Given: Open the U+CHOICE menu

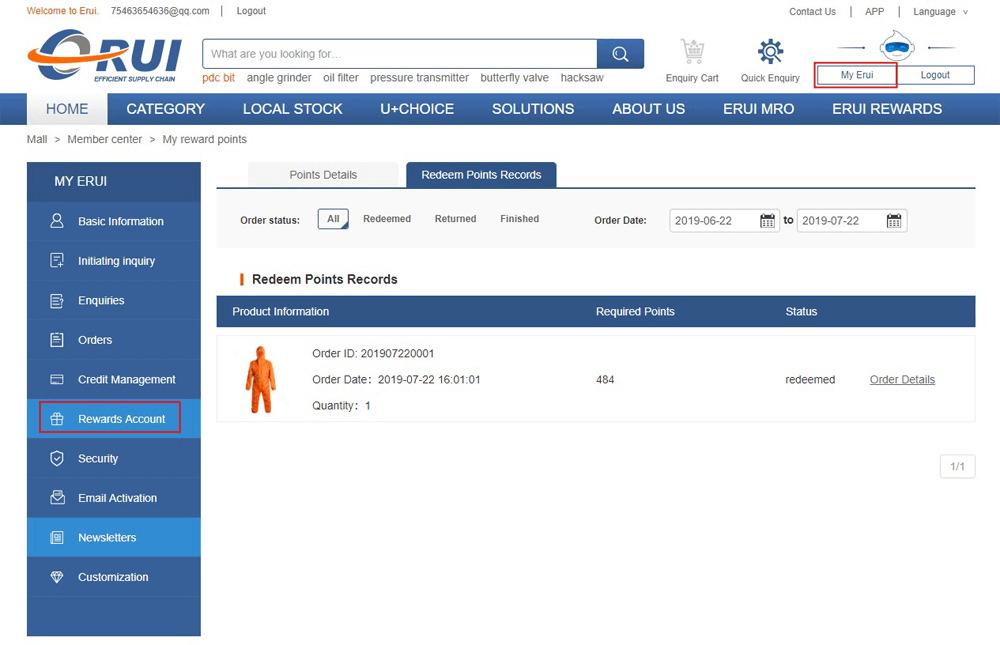Looking at the screenshot, I should 417,109.
